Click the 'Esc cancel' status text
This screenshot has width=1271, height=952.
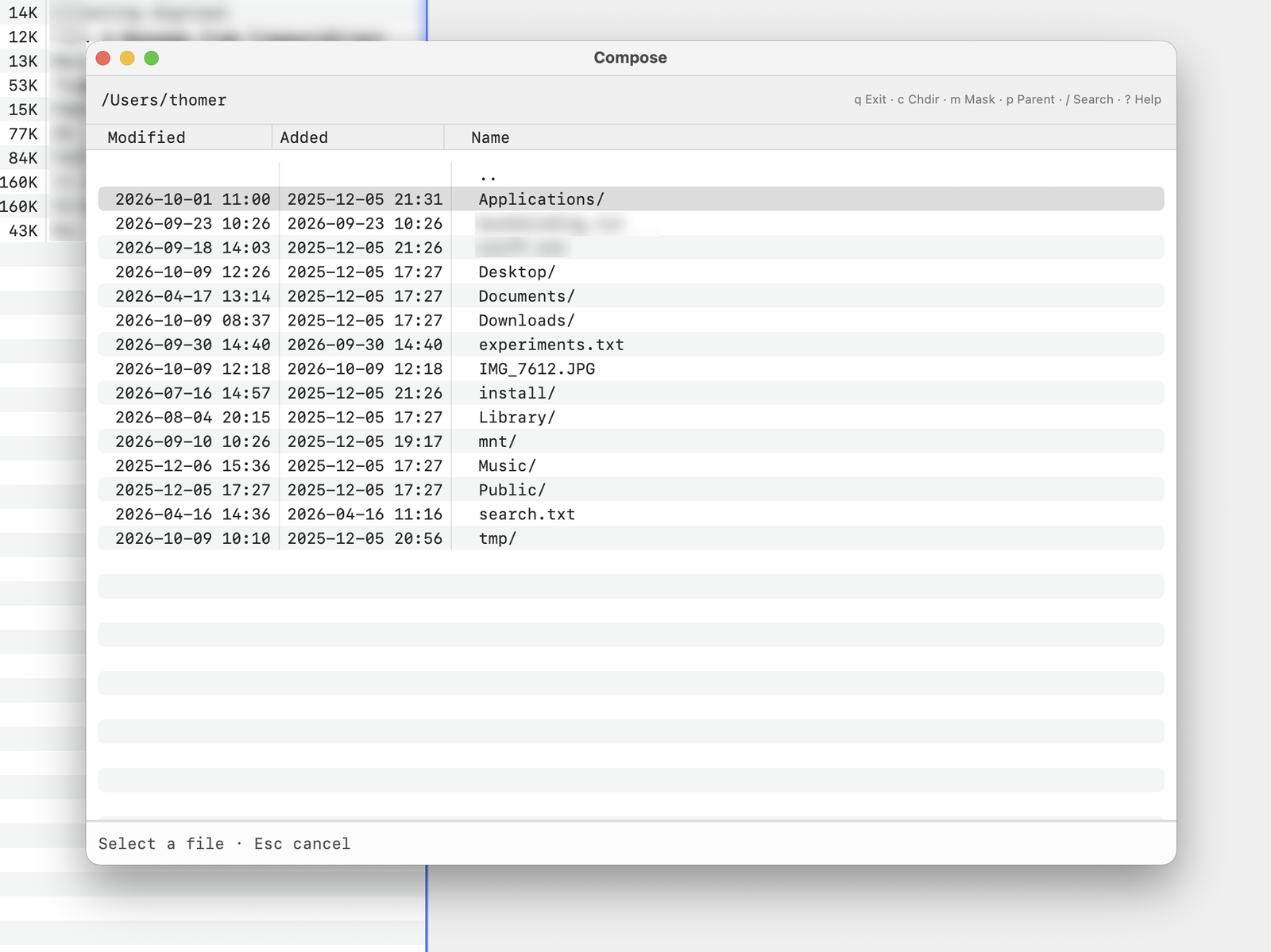[x=302, y=844]
